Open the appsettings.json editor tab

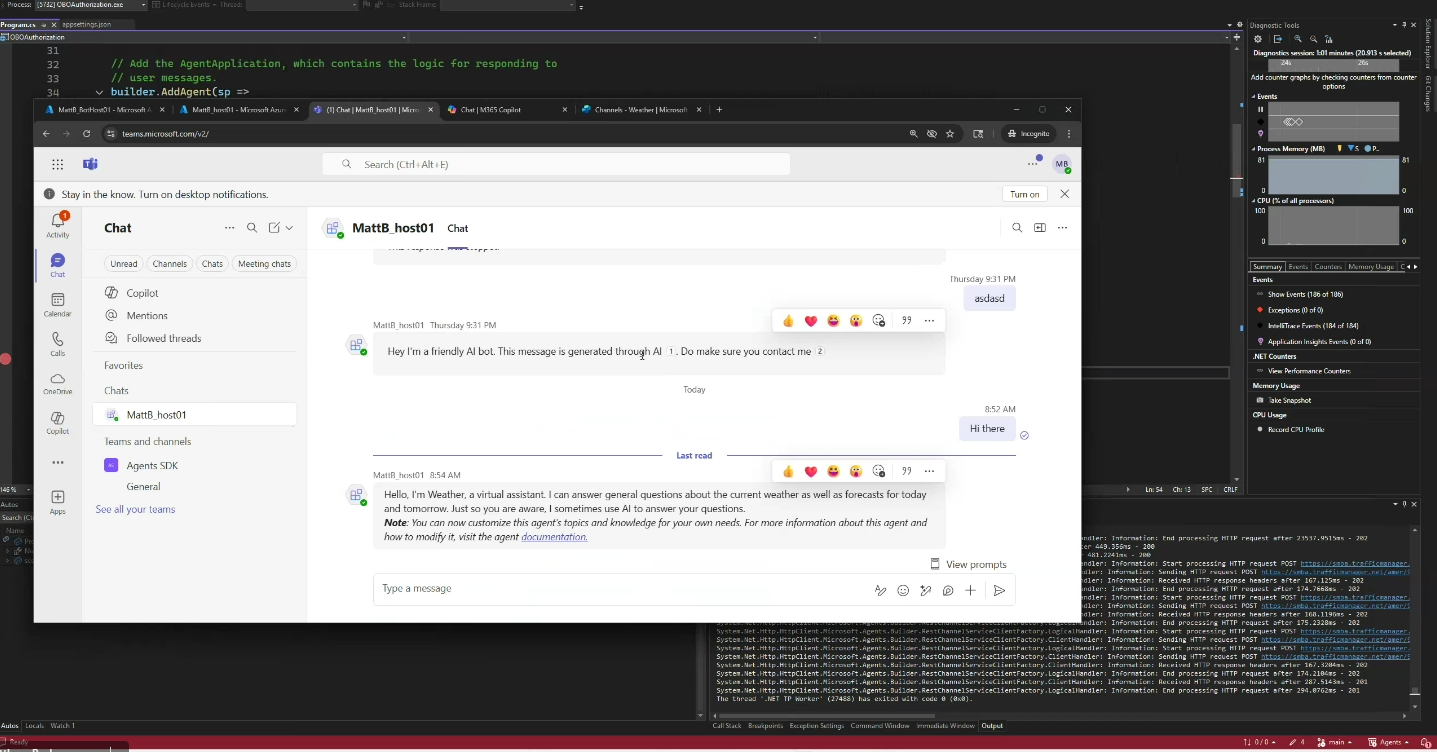click(87, 24)
